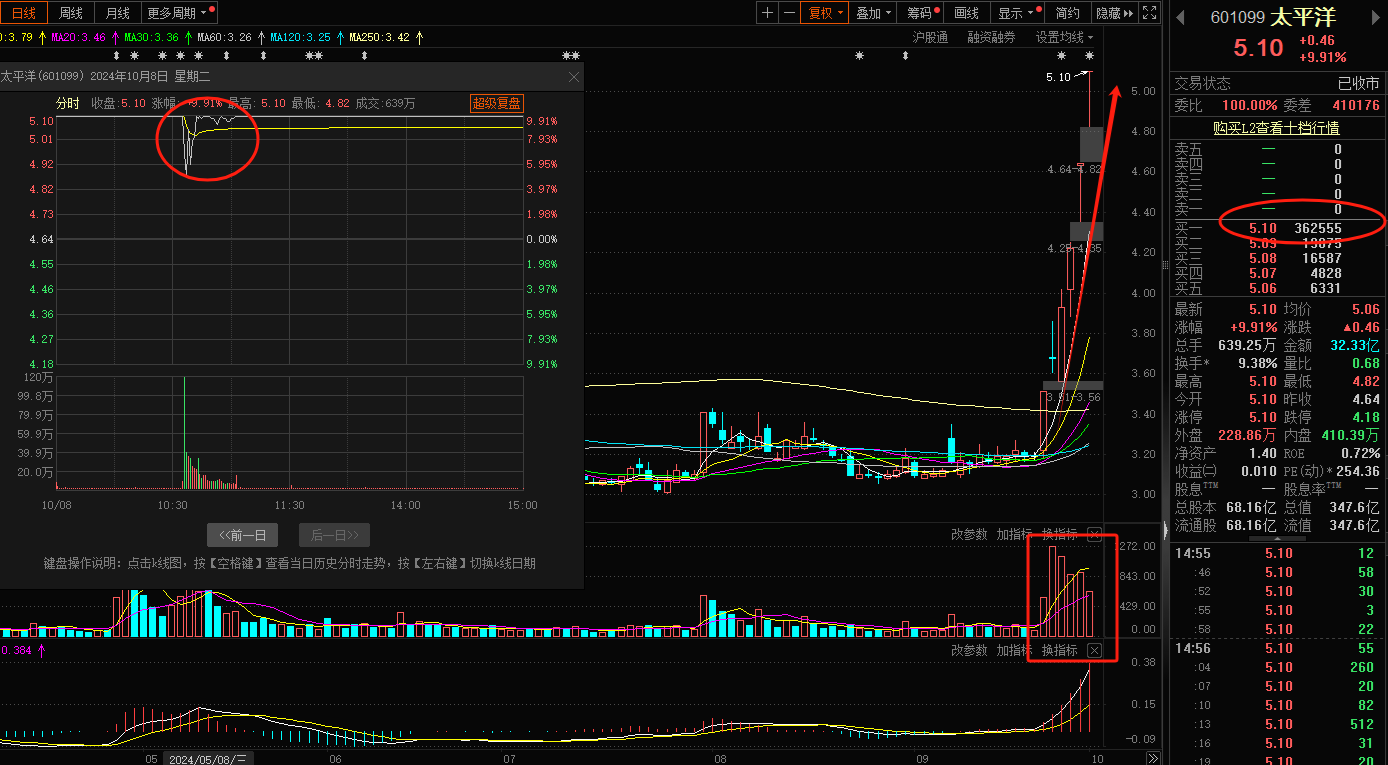Click 改参数 on volume indicator panel
The height and width of the screenshot is (765, 1388).
coord(969,534)
